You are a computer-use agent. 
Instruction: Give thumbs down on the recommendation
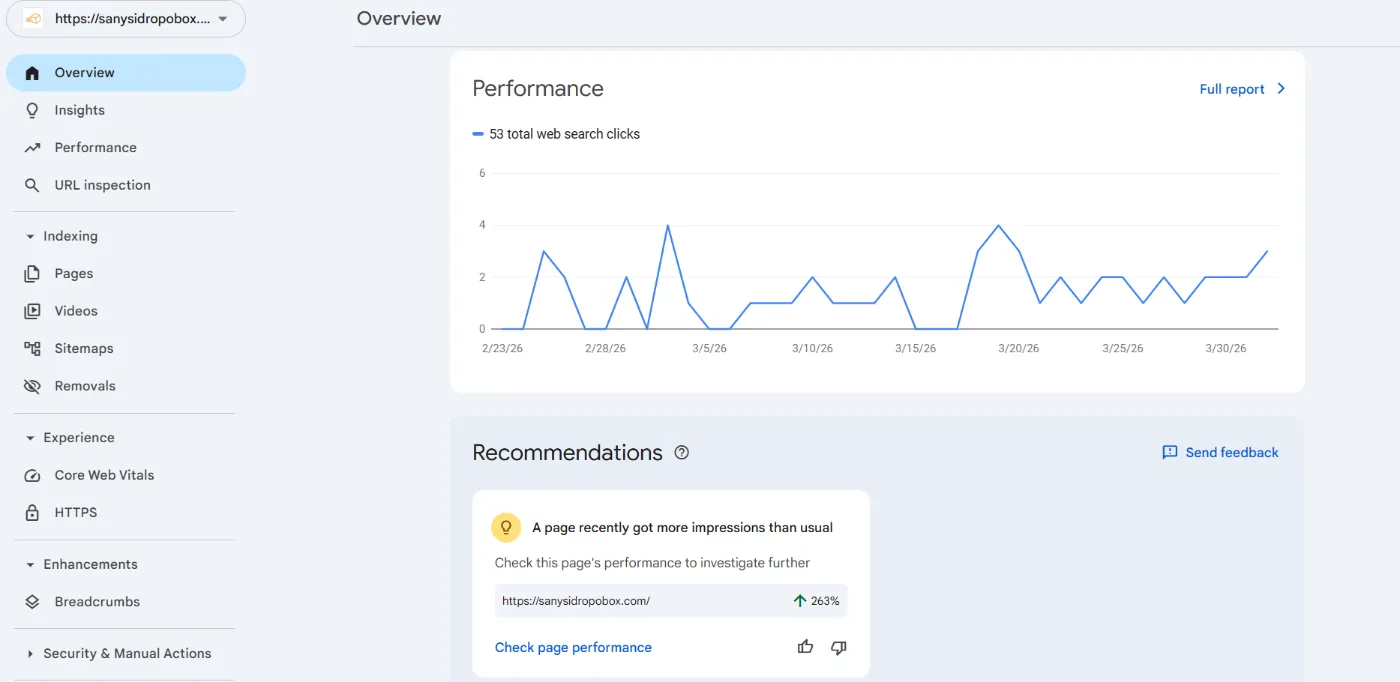coord(838,647)
